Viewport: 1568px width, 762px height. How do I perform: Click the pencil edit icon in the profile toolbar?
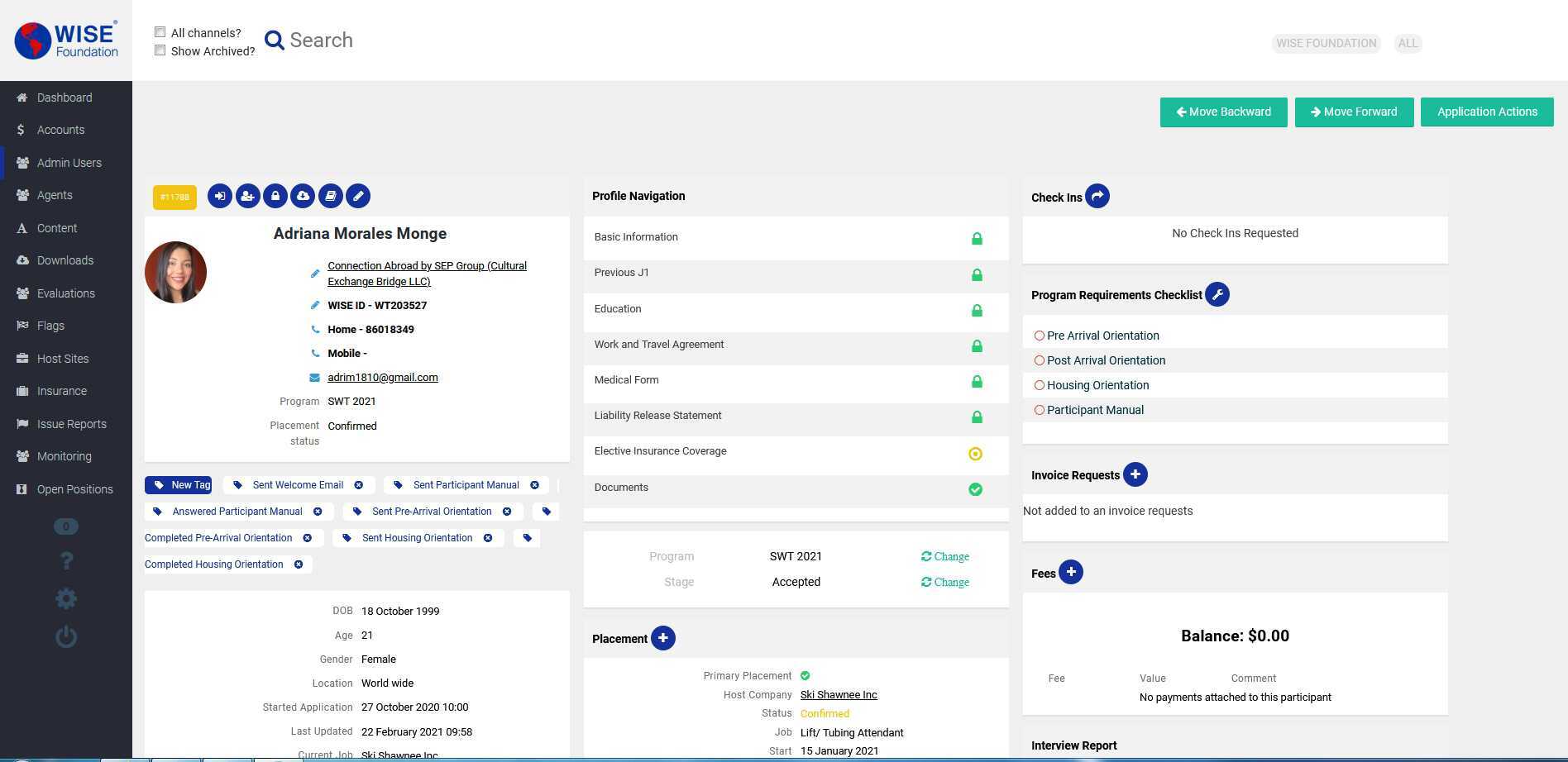point(358,196)
